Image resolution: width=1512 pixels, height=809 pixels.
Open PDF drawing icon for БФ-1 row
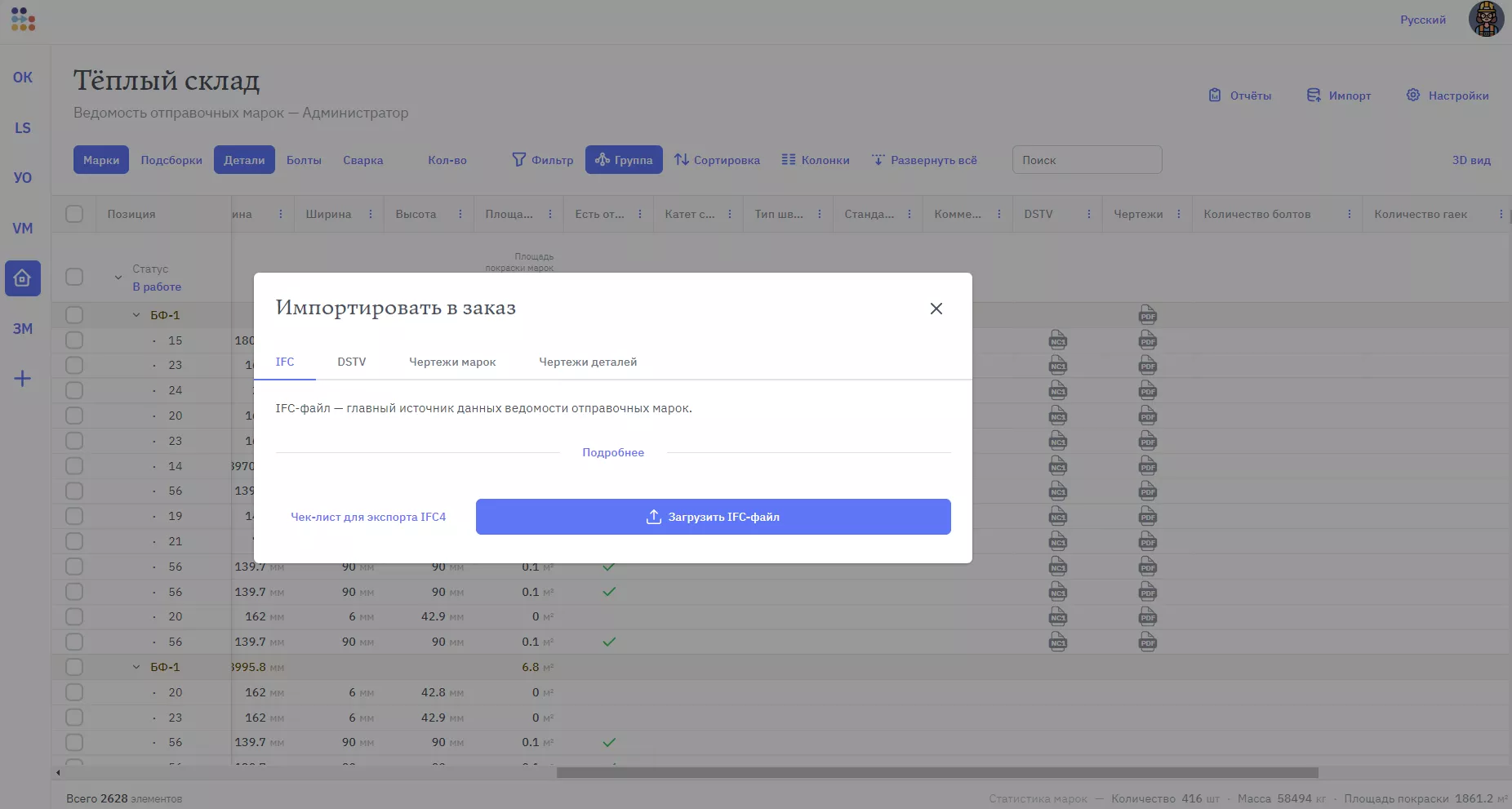[1148, 316]
